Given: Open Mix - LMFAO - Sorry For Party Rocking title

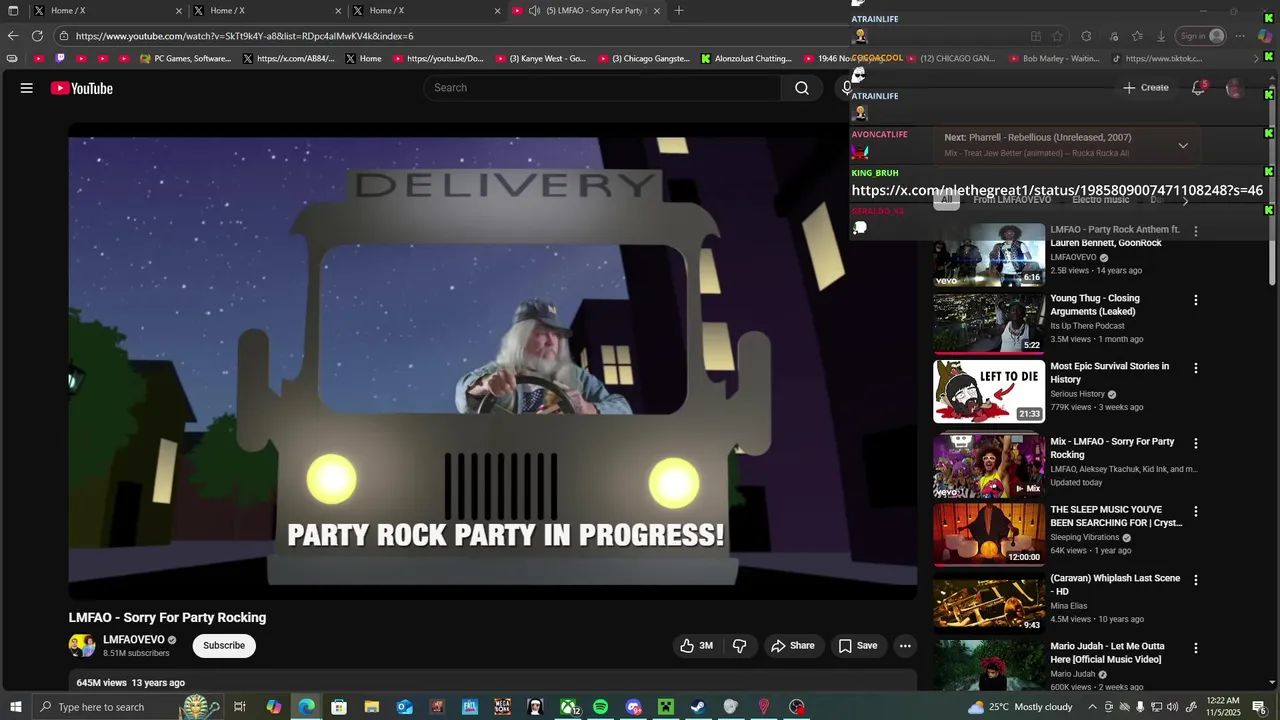Looking at the screenshot, I should click(1112, 448).
